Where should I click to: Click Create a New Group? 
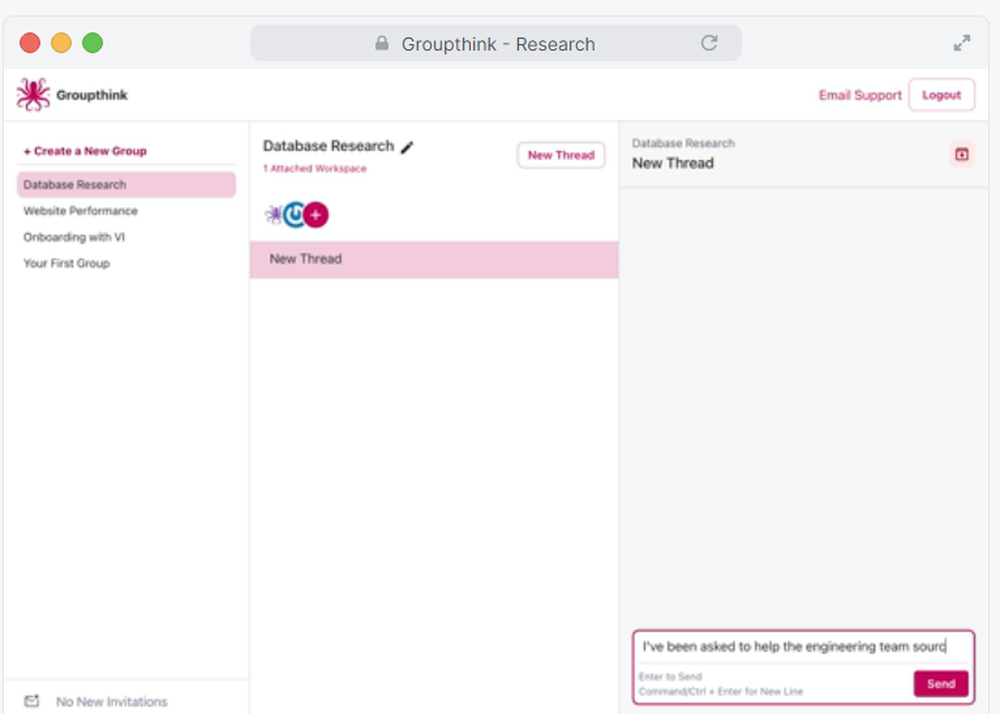point(83,150)
